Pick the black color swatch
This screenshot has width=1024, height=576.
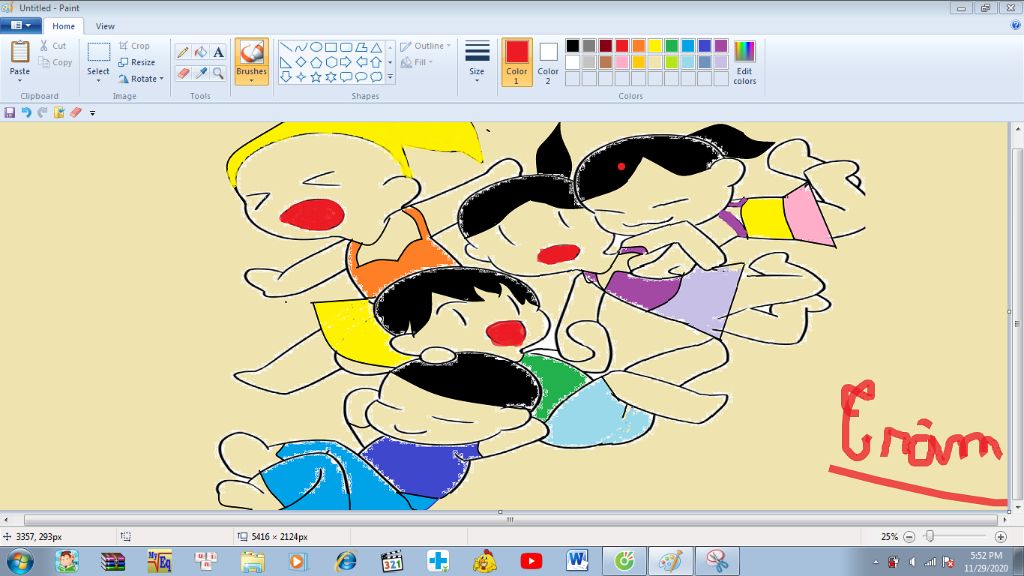pyautogui.click(x=573, y=45)
